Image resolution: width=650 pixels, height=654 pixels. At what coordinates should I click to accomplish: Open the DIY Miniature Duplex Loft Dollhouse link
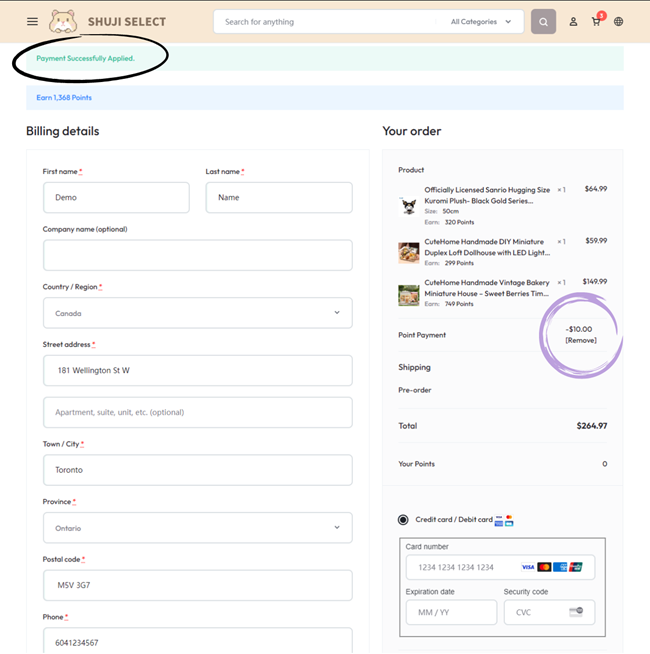click(487, 247)
